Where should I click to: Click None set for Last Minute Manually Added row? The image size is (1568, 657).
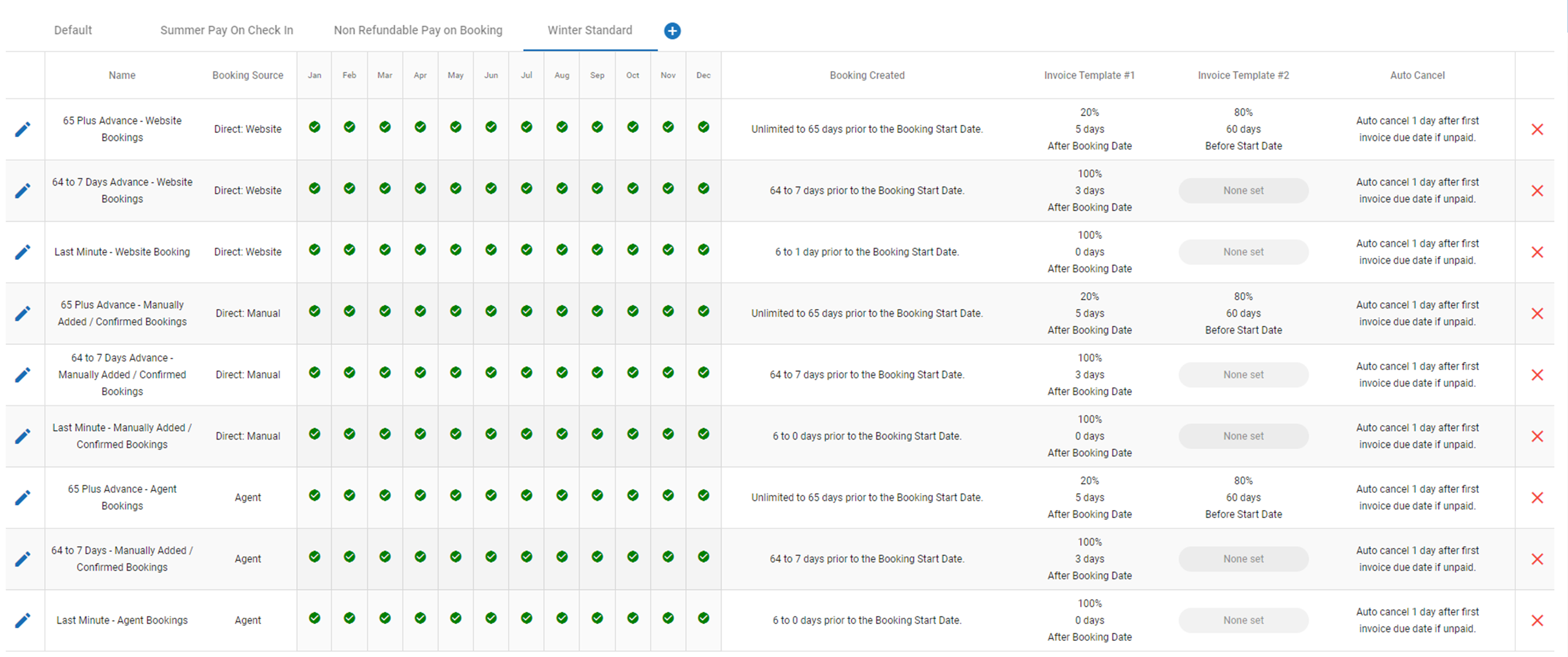(1243, 436)
